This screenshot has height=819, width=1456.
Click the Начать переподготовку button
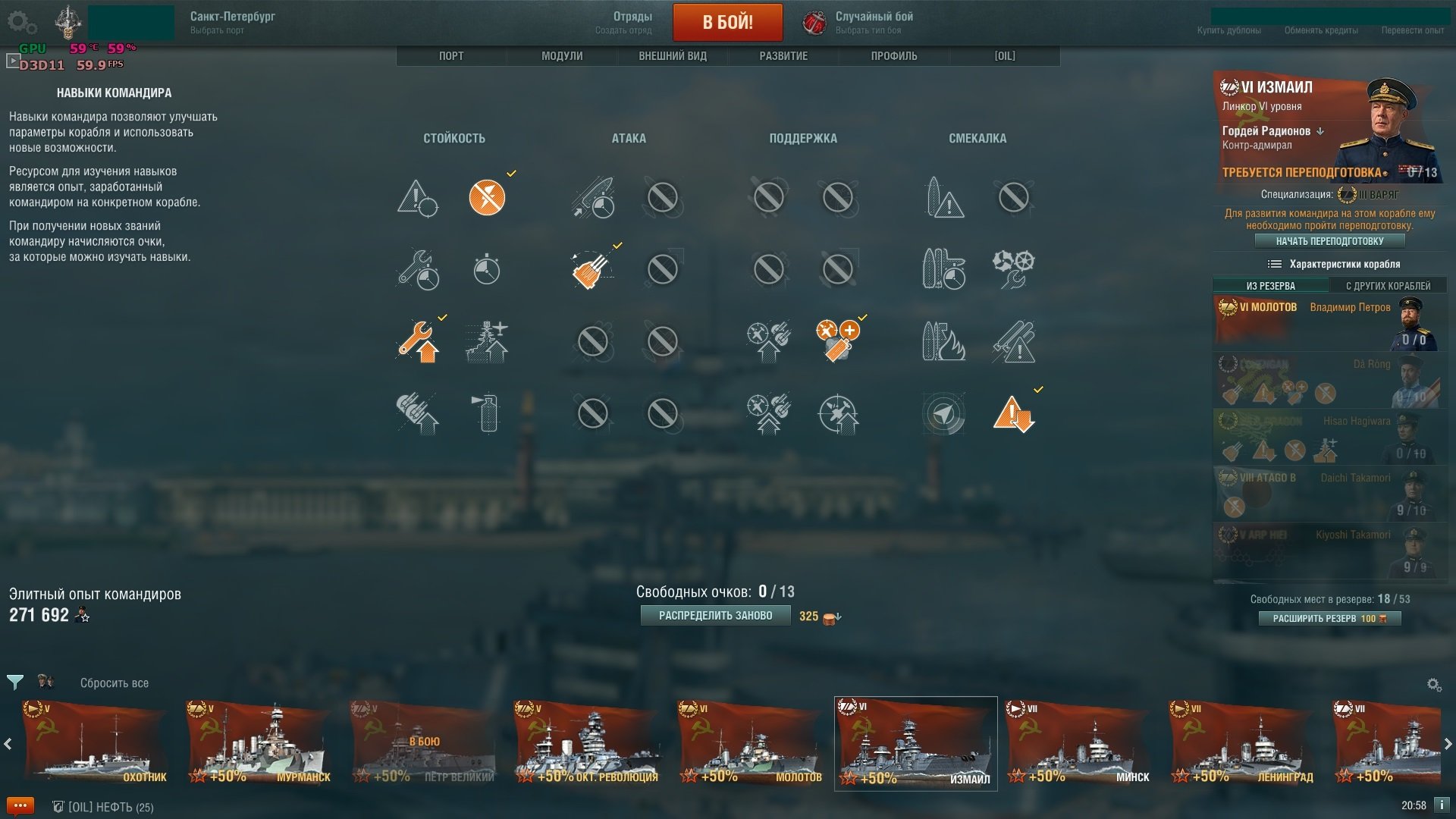click(1329, 241)
